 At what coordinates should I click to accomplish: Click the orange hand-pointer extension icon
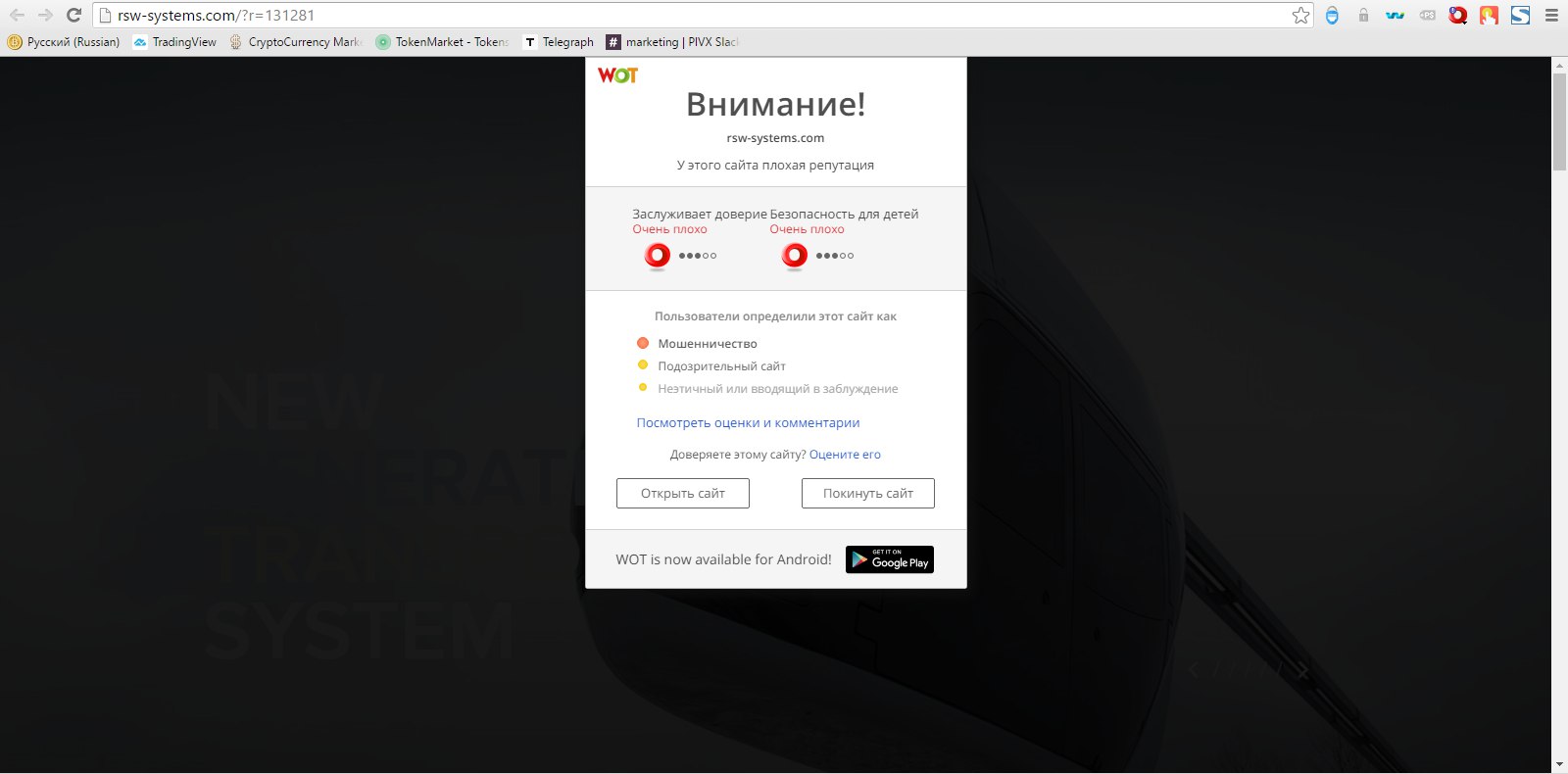[1489, 15]
